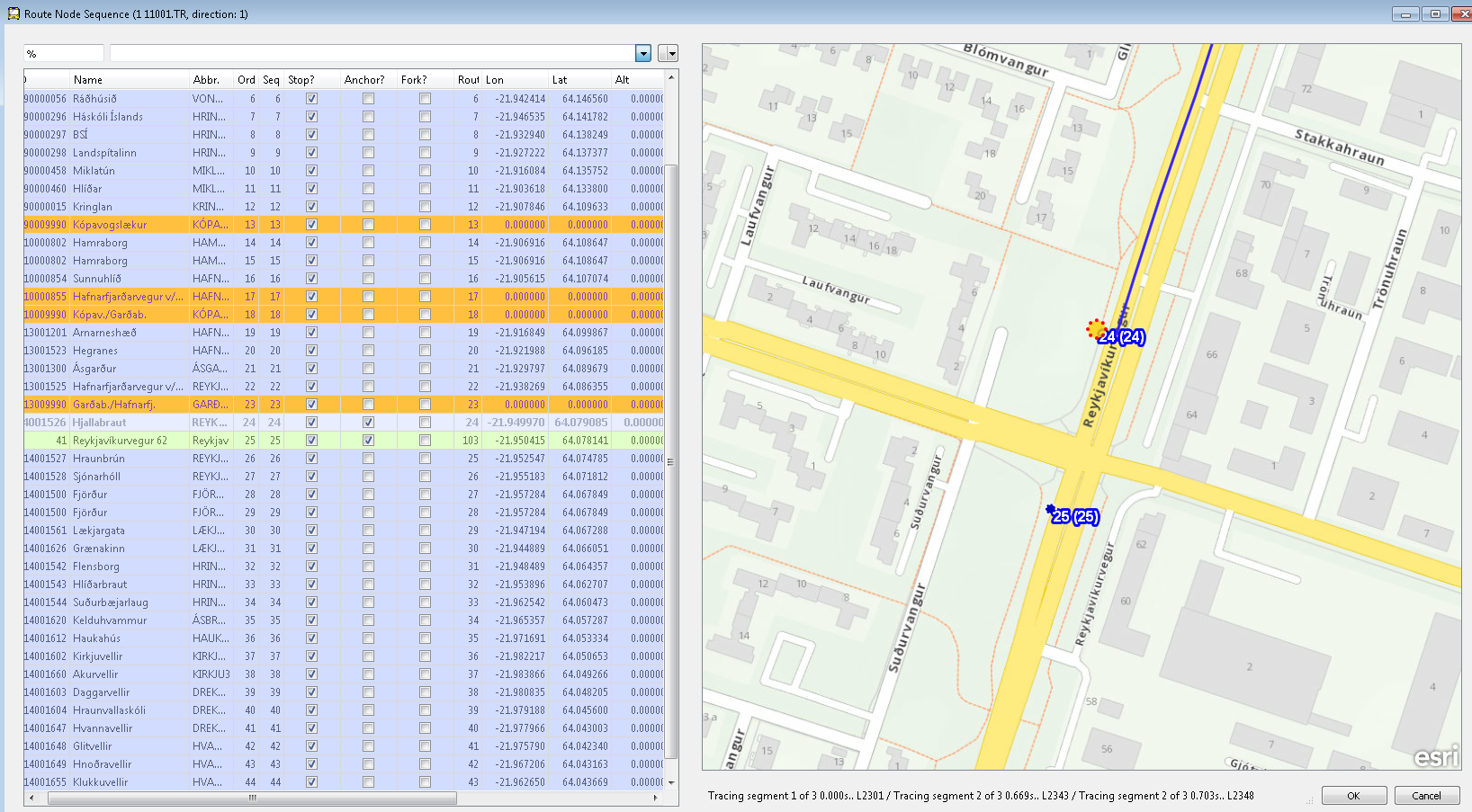The width and height of the screenshot is (1472, 812).
Task: Click the table vertical scrollbar down arrow
Action: click(671, 782)
